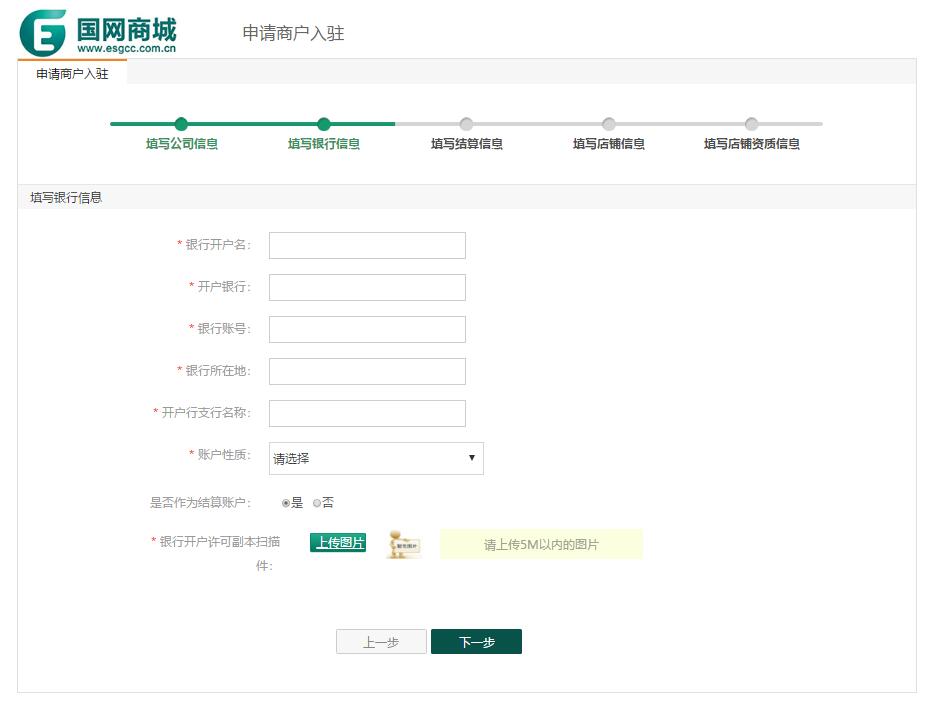Select the 填写银行信息 step dot

tap(324, 124)
